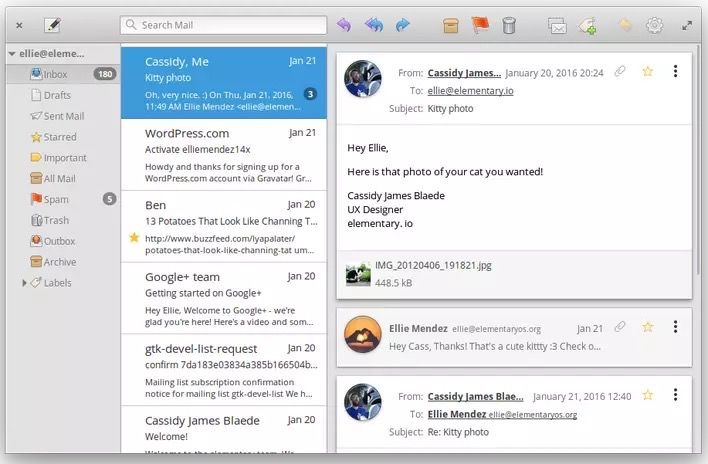
Task: Close the Mail window with the x button
Action: click(19, 25)
